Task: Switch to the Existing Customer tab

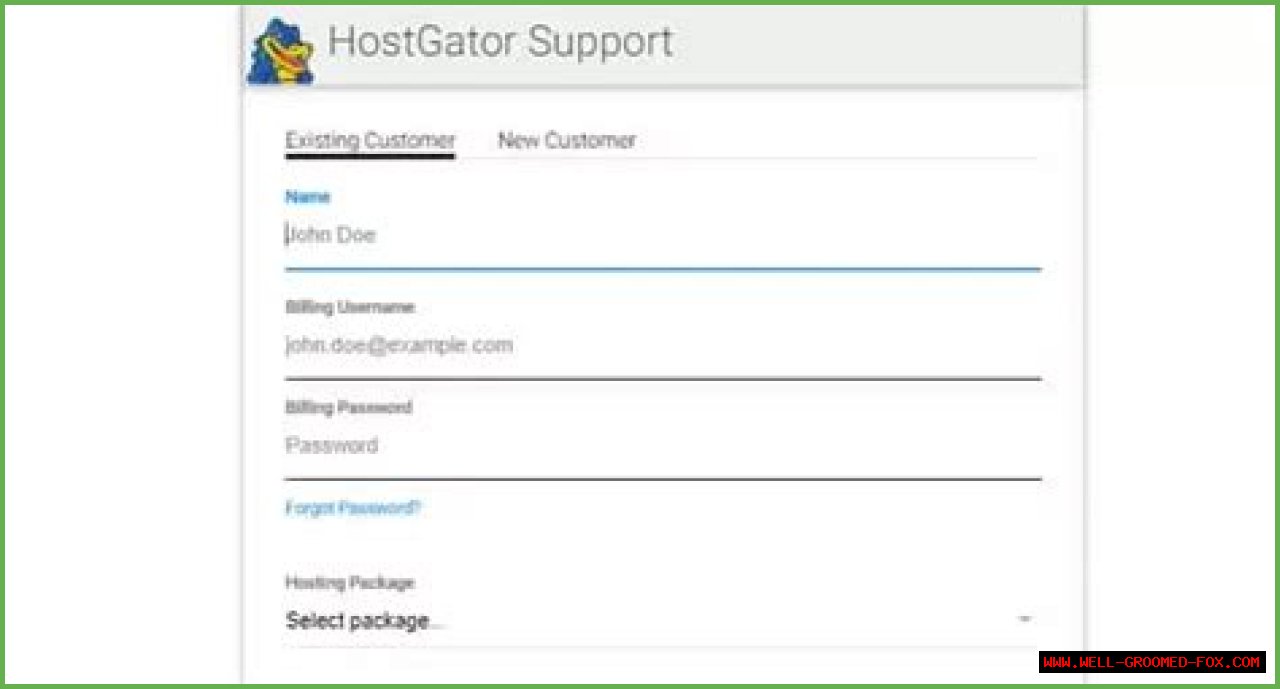Action: coord(370,140)
